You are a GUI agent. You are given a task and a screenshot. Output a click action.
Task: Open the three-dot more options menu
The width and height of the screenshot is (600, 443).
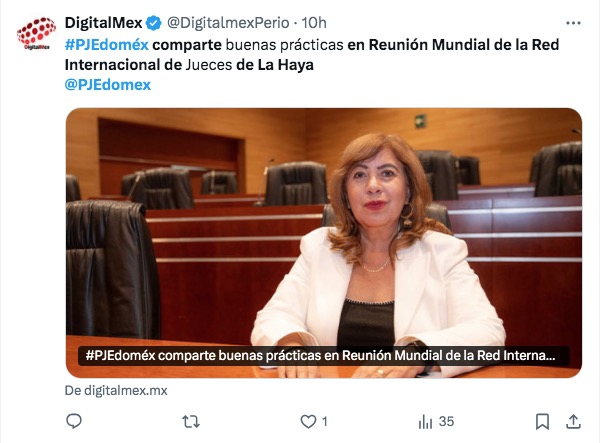[x=573, y=23]
